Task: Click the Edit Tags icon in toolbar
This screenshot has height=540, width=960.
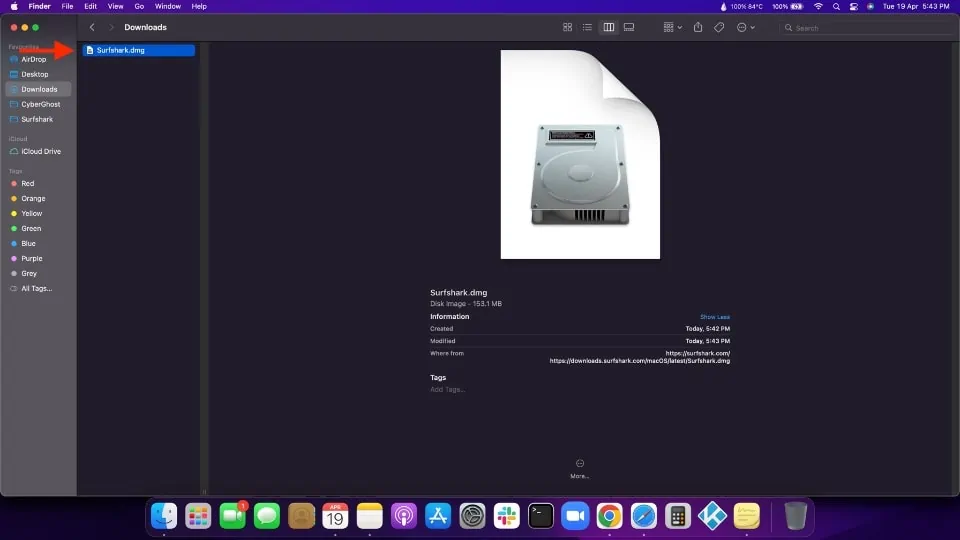Action: [719, 28]
